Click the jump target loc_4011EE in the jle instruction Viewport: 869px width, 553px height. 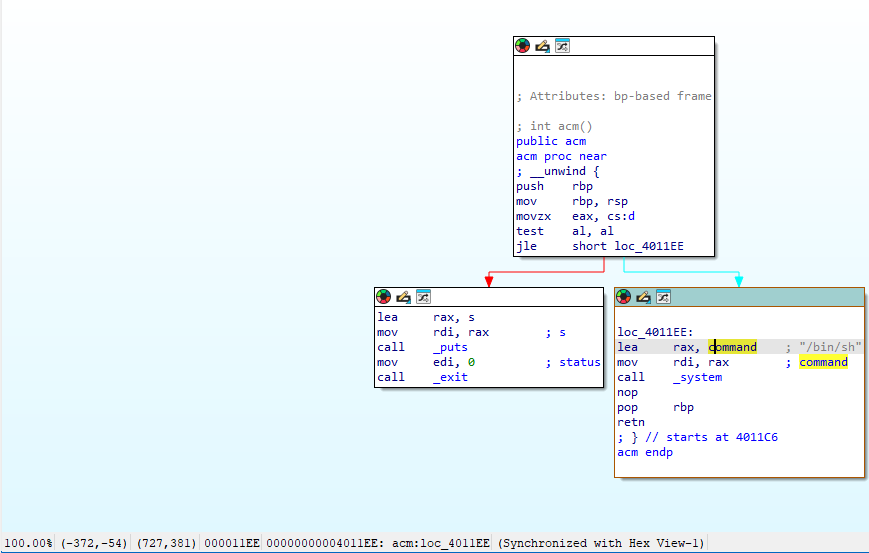pyautogui.click(x=646, y=246)
